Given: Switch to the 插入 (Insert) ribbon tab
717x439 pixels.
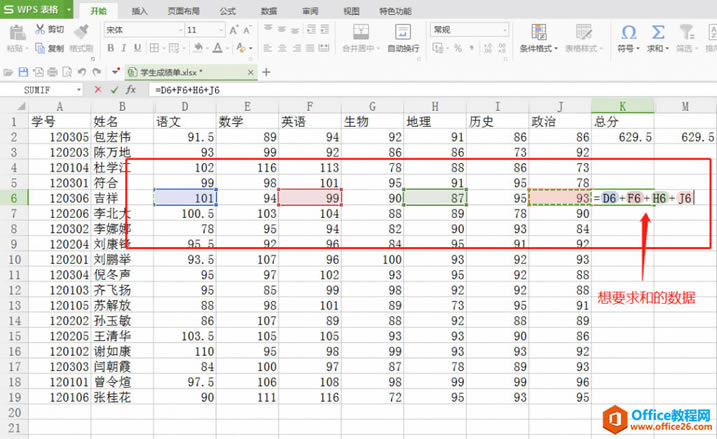Looking at the screenshot, I should pos(140,10).
